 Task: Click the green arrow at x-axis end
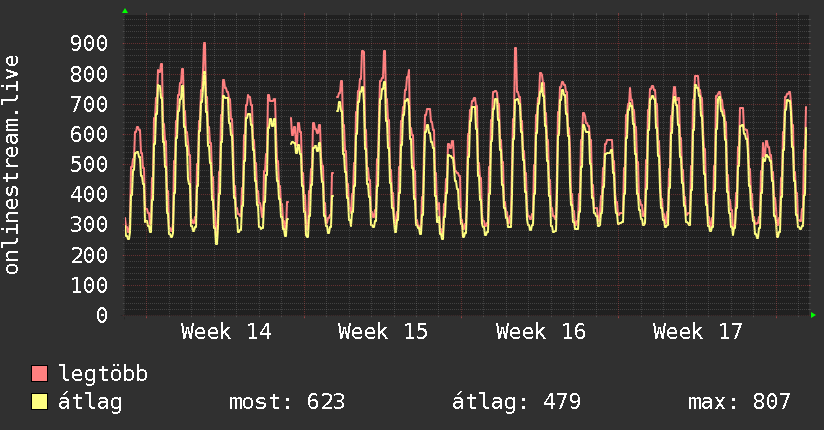(x=813, y=315)
